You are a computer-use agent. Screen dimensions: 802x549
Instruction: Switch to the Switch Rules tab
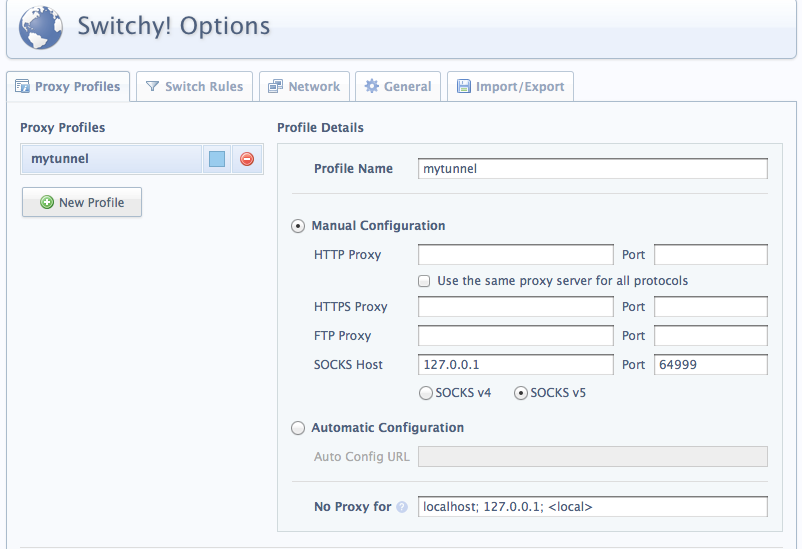pos(194,86)
